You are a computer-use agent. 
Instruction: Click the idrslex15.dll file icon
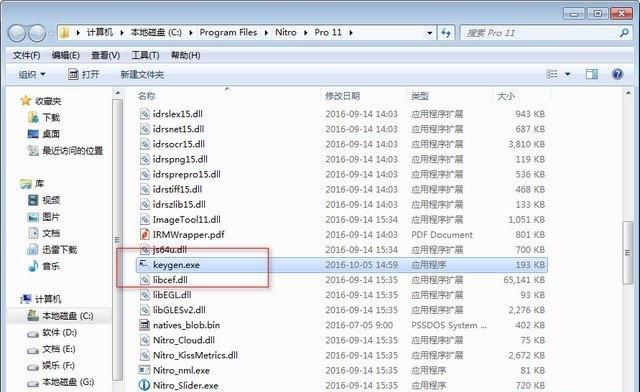(144, 114)
